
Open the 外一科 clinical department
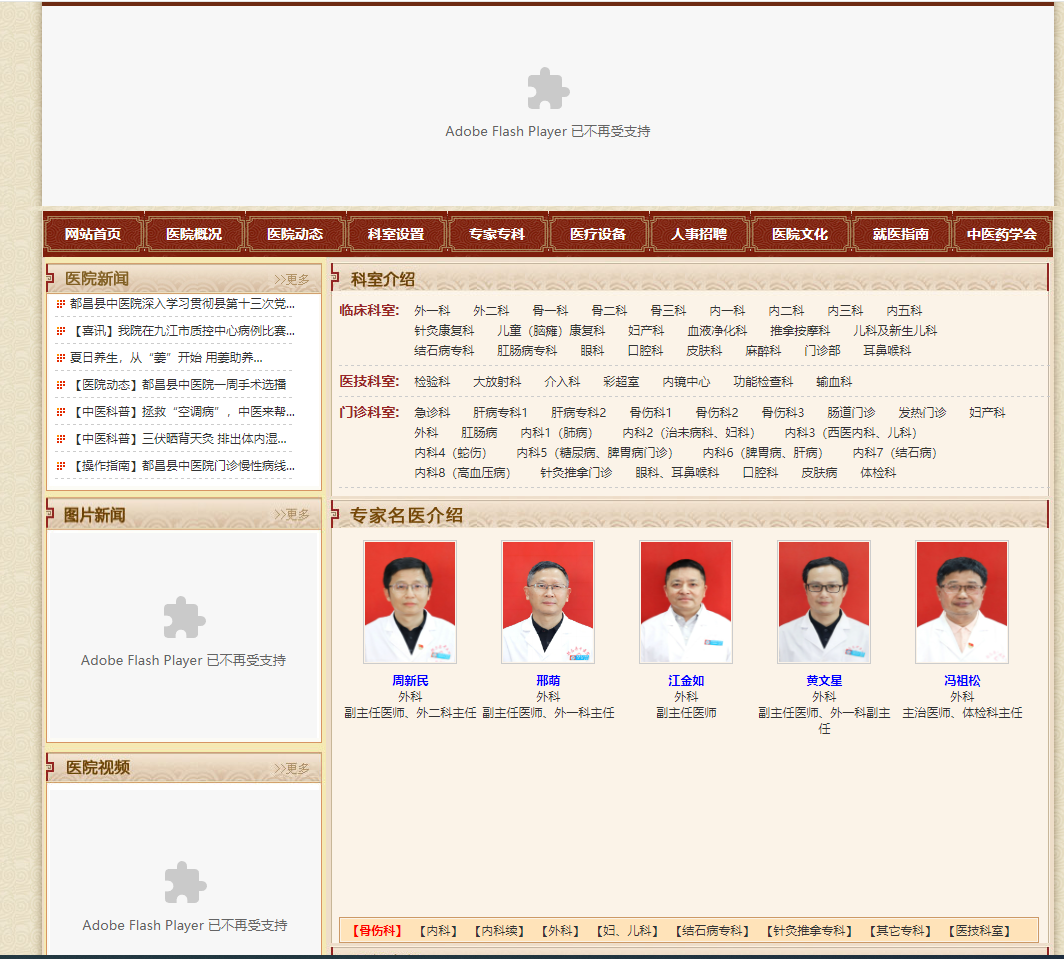point(432,311)
